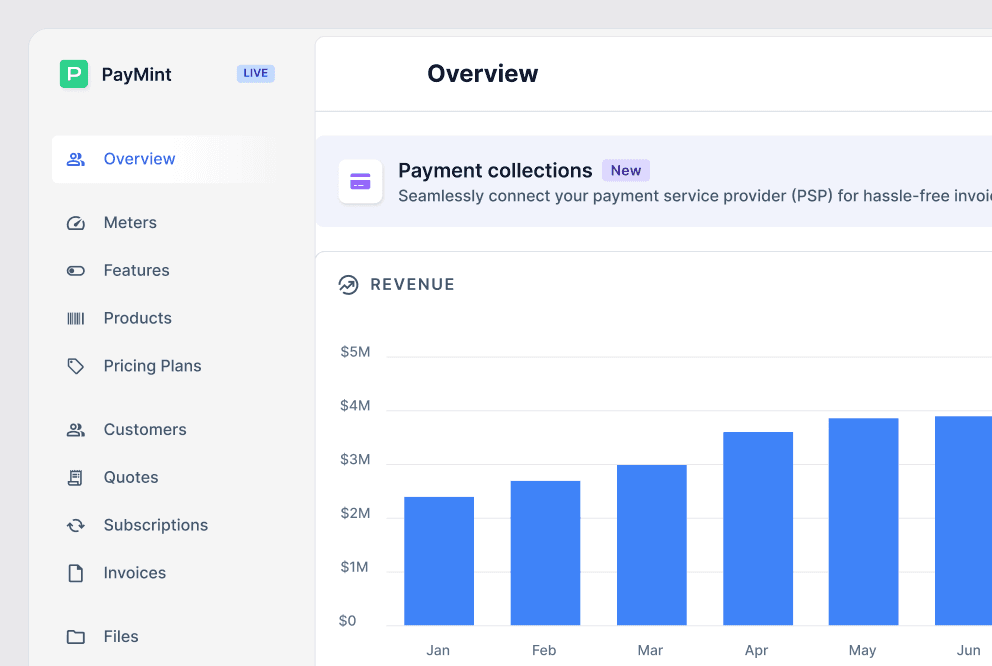This screenshot has width=992, height=666.
Task: Click the Pricing Plans tag icon
Action: pyautogui.click(x=76, y=366)
